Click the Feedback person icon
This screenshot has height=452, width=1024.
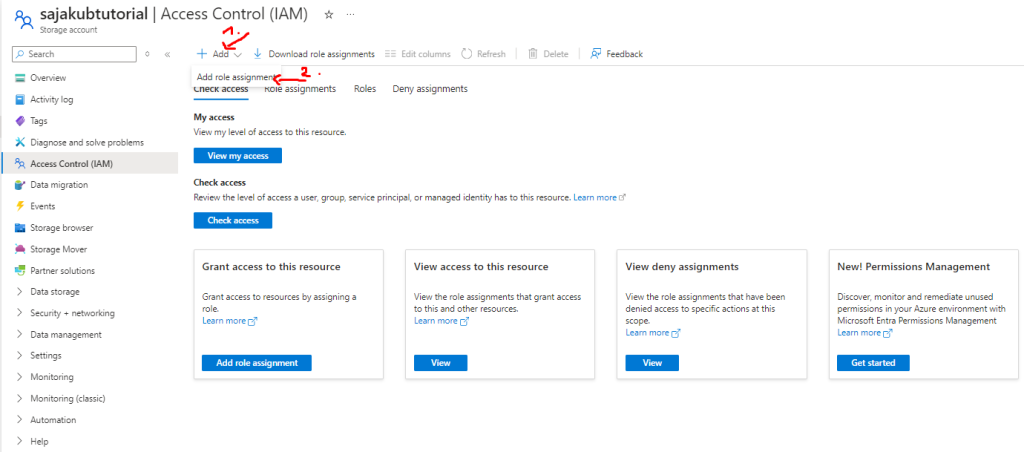click(596, 54)
